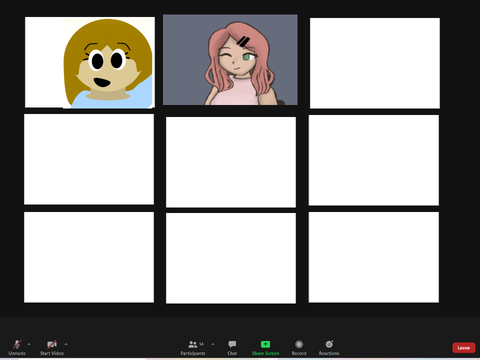
Task: Select the pink-haired winking girl video tile
Action: point(230,60)
